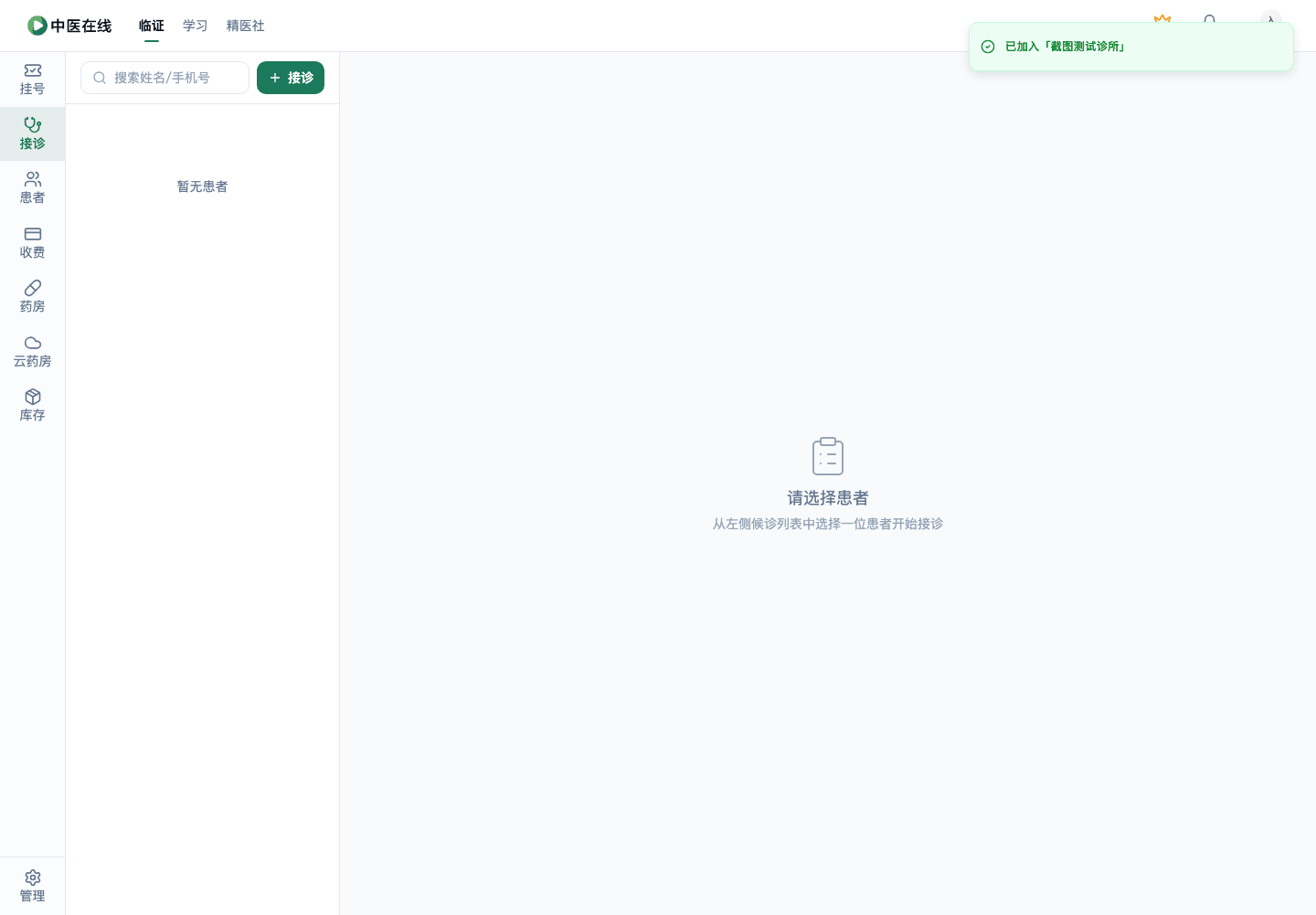This screenshot has height=915, width=1316.
Task: Click the user avatar in top bar
Action: [1271, 18]
